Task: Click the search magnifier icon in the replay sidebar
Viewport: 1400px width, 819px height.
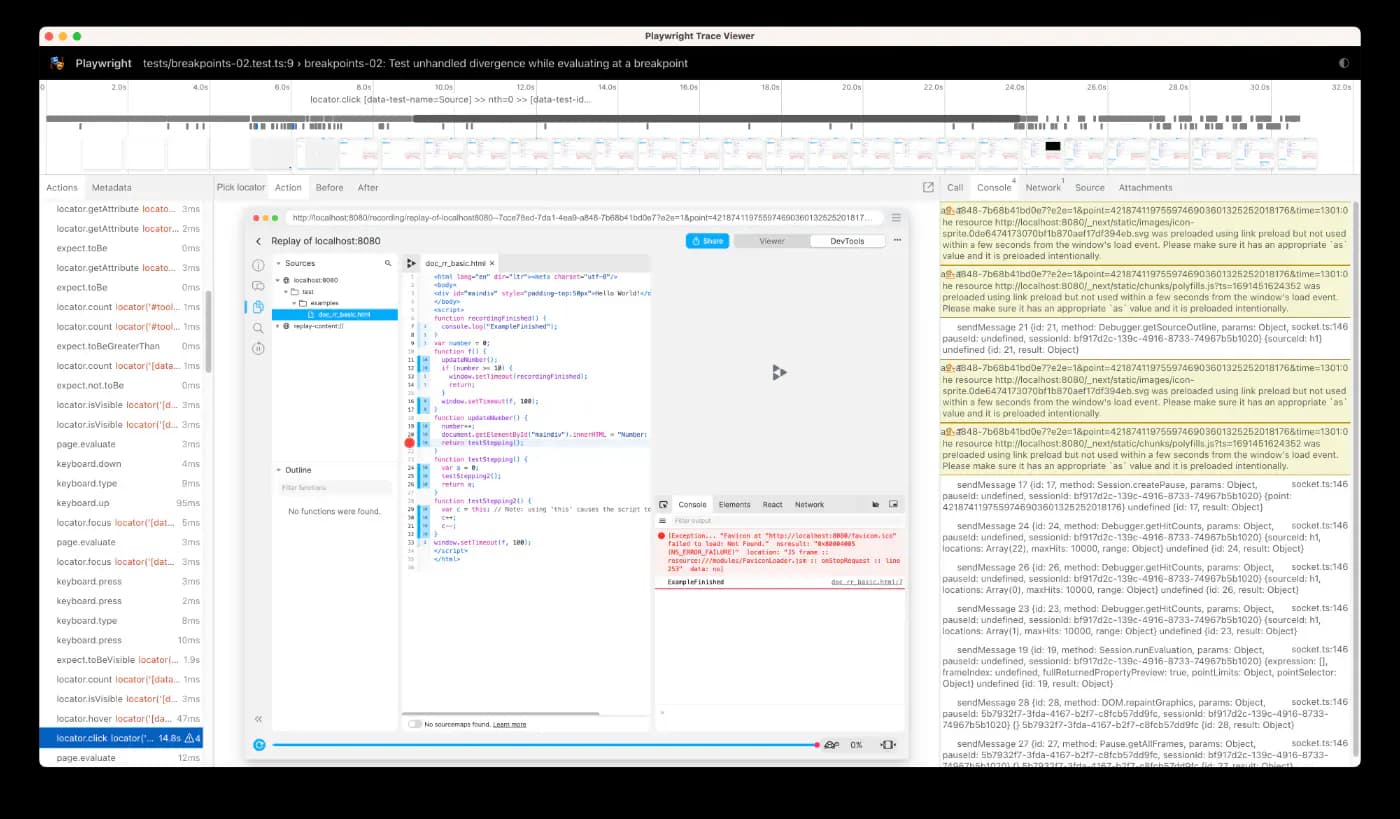Action: pos(258,328)
